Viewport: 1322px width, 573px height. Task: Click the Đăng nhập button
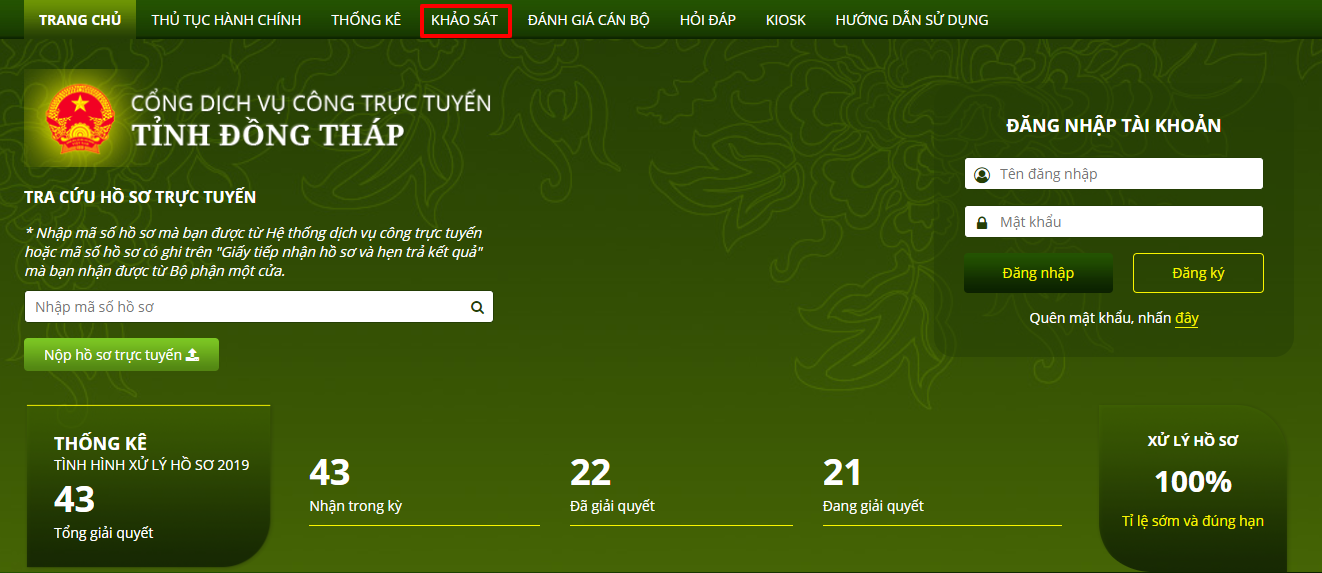(x=1038, y=273)
